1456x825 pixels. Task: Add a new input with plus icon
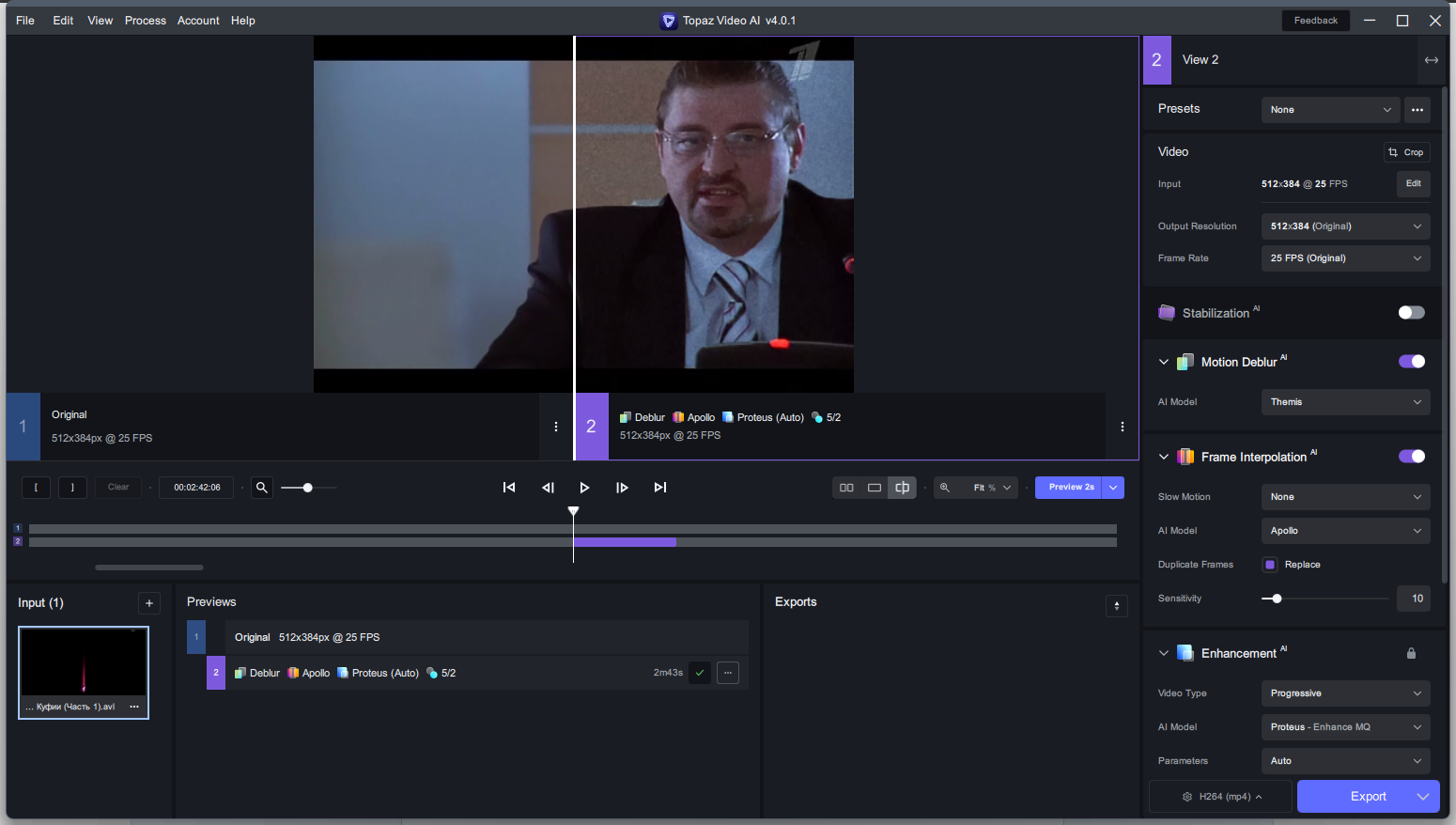pyautogui.click(x=149, y=603)
